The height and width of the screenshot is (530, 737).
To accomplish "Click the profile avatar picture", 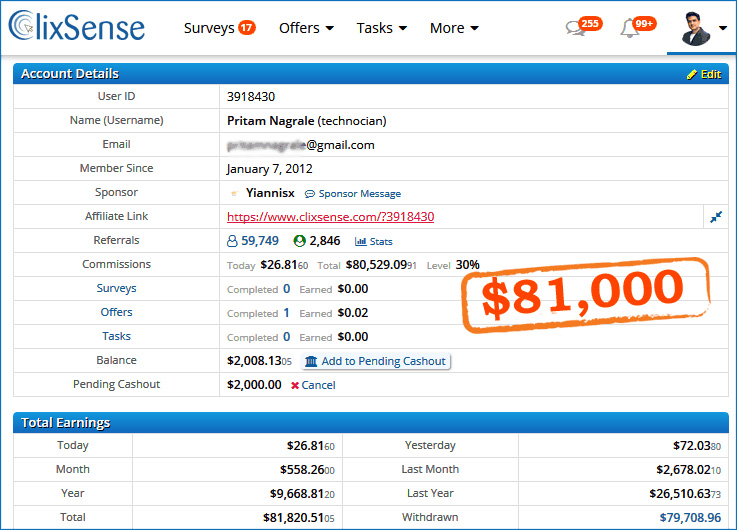I will point(696,29).
